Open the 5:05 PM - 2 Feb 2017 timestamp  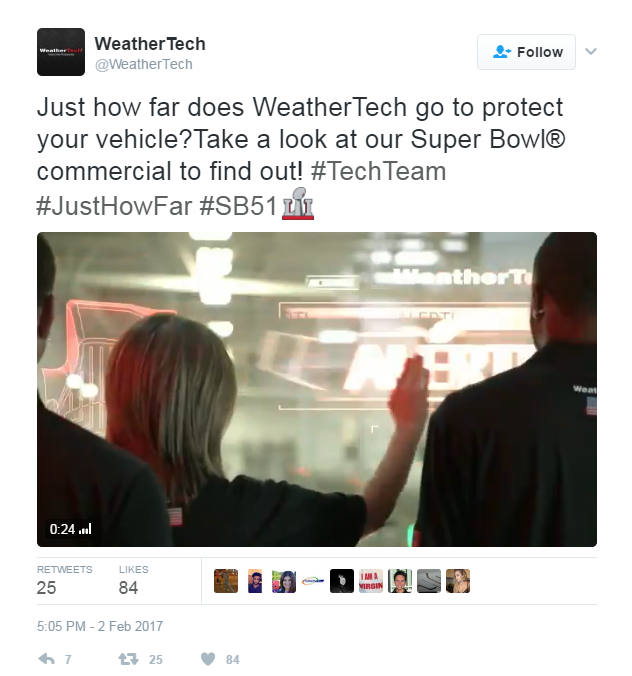[100, 626]
